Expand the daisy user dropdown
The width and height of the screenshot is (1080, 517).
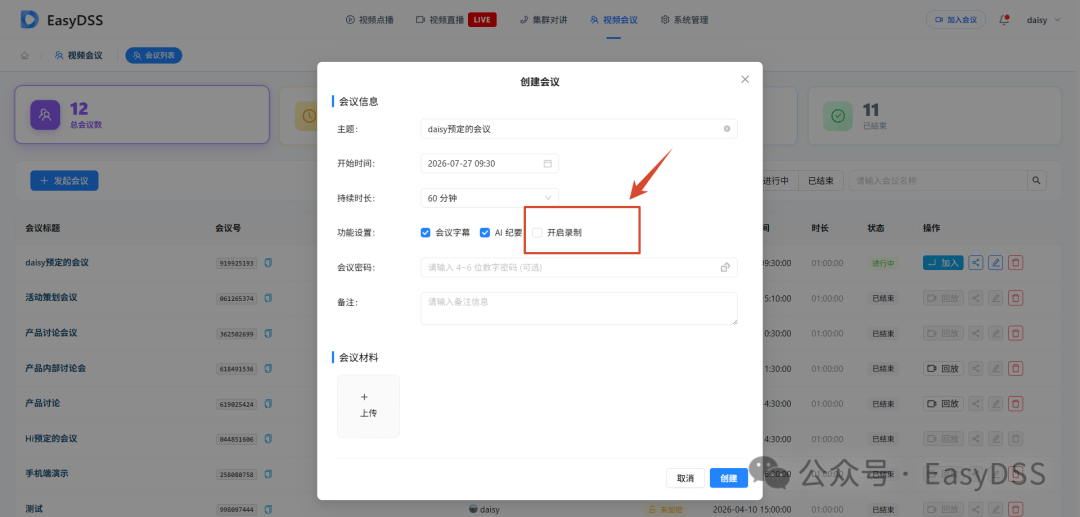pos(1043,20)
